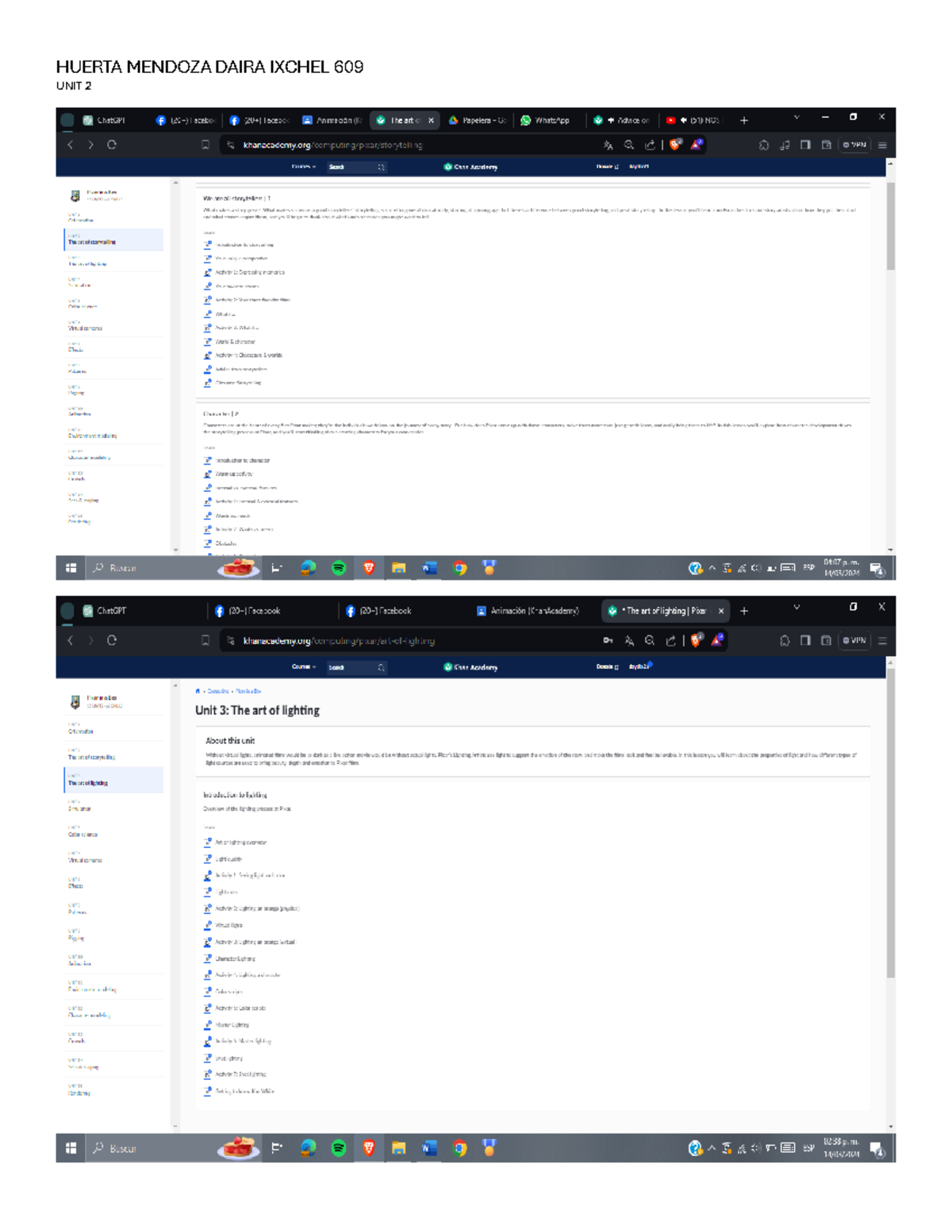The image size is (952, 1232).
Task: Expand hidden tray icons in upper taskbar
Action: click(x=712, y=568)
